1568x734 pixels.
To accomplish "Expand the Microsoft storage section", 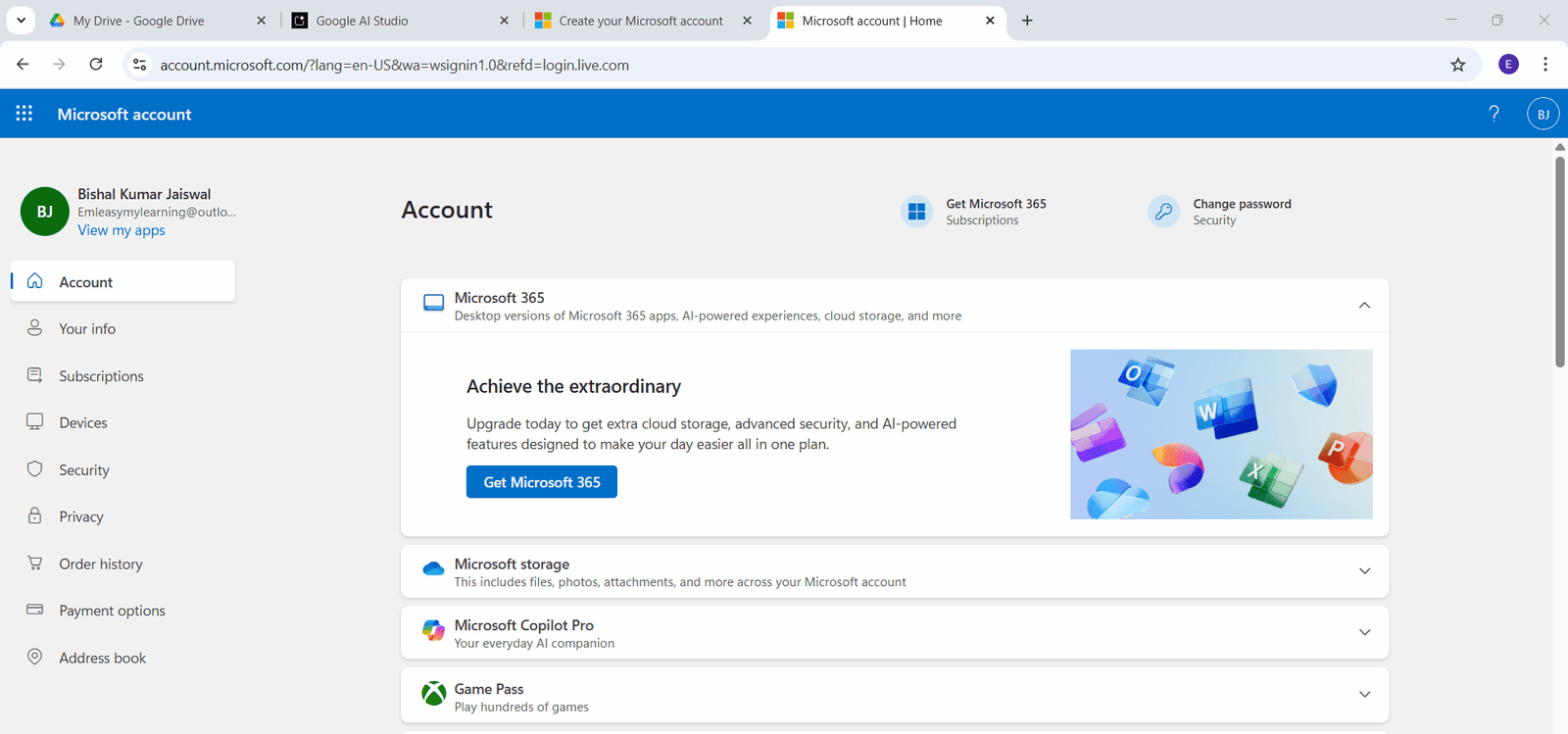I will pos(1363,571).
